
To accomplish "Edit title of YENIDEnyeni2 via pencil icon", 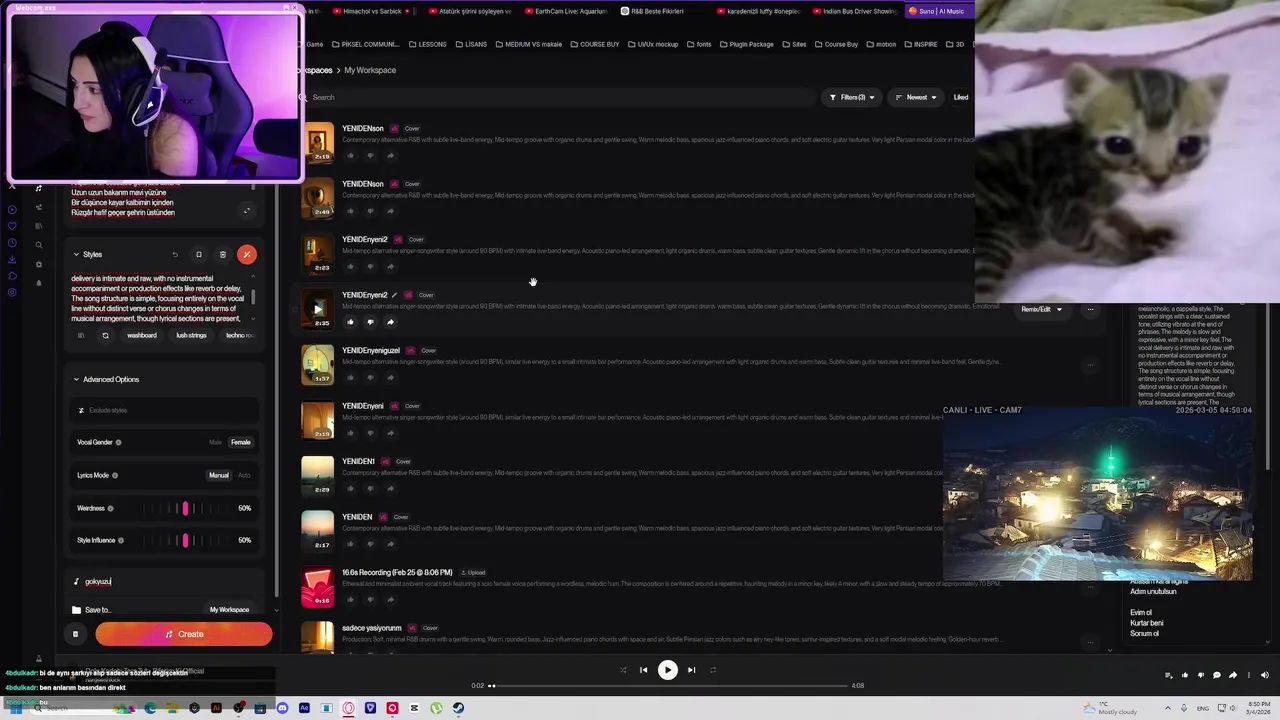I will (x=394, y=295).
